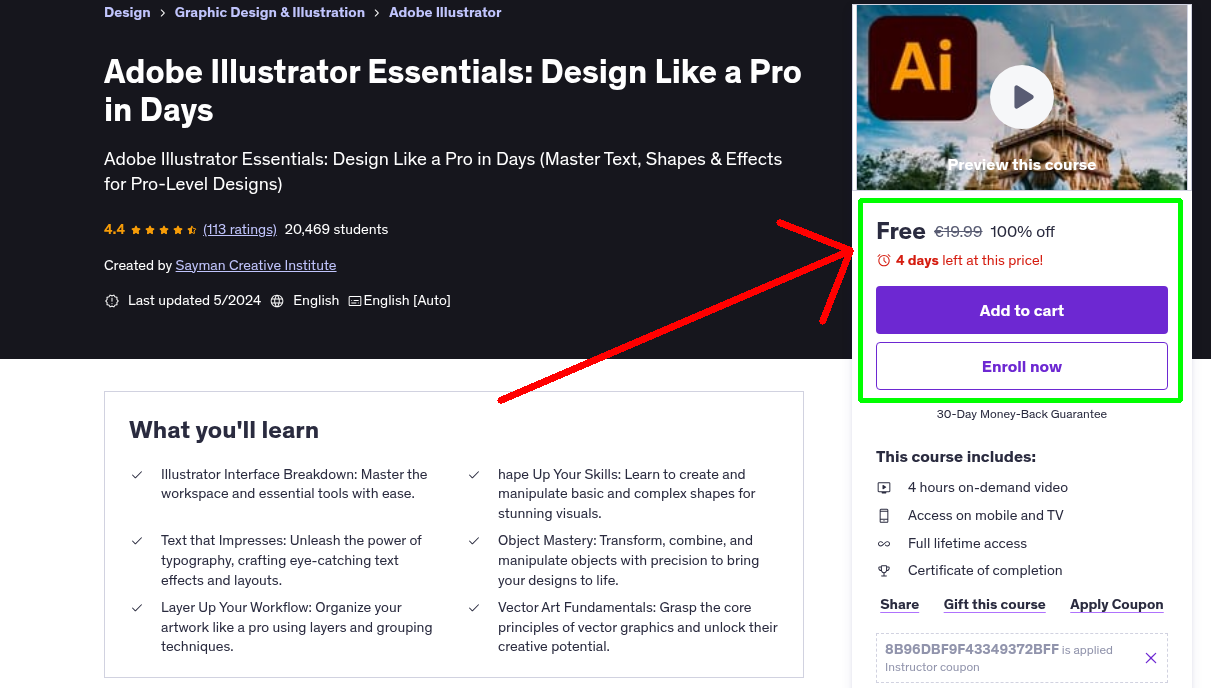Click checkmark beside hape Up Your Skills
1211x688 pixels.
tap(474, 474)
